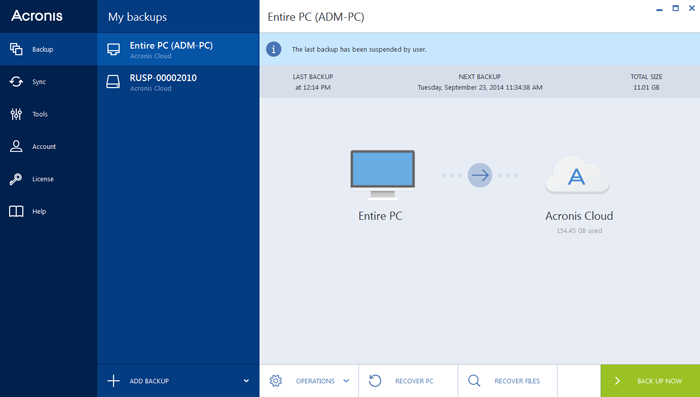Click the OPERATIONS button text
This screenshot has width=700, height=397.
pos(315,381)
